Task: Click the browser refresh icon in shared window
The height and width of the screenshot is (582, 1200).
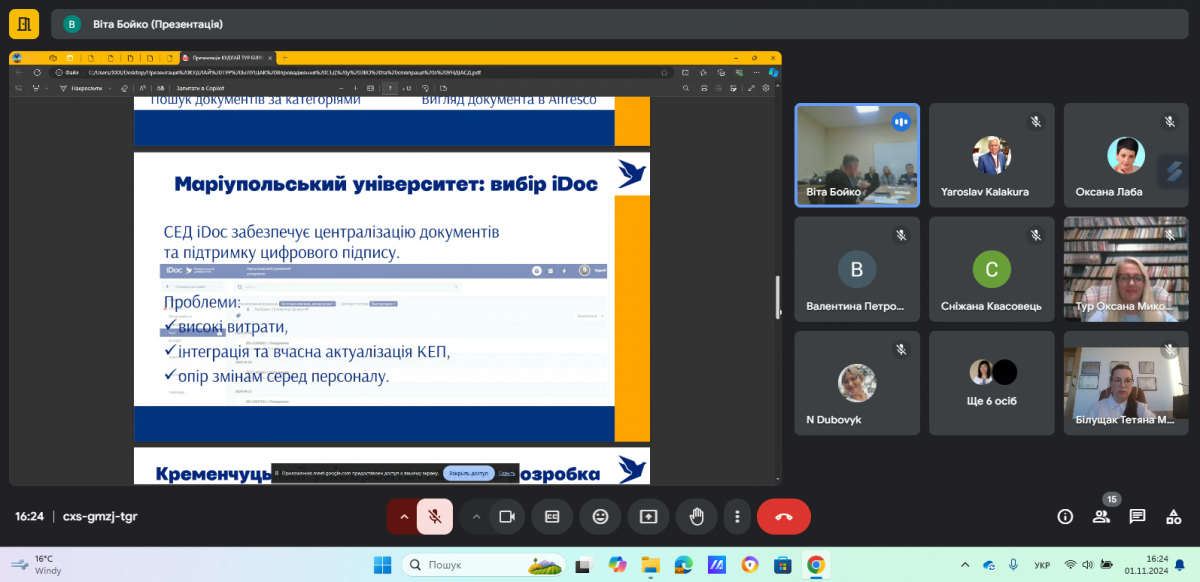Action: pyautogui.click(x=38, y=72)
